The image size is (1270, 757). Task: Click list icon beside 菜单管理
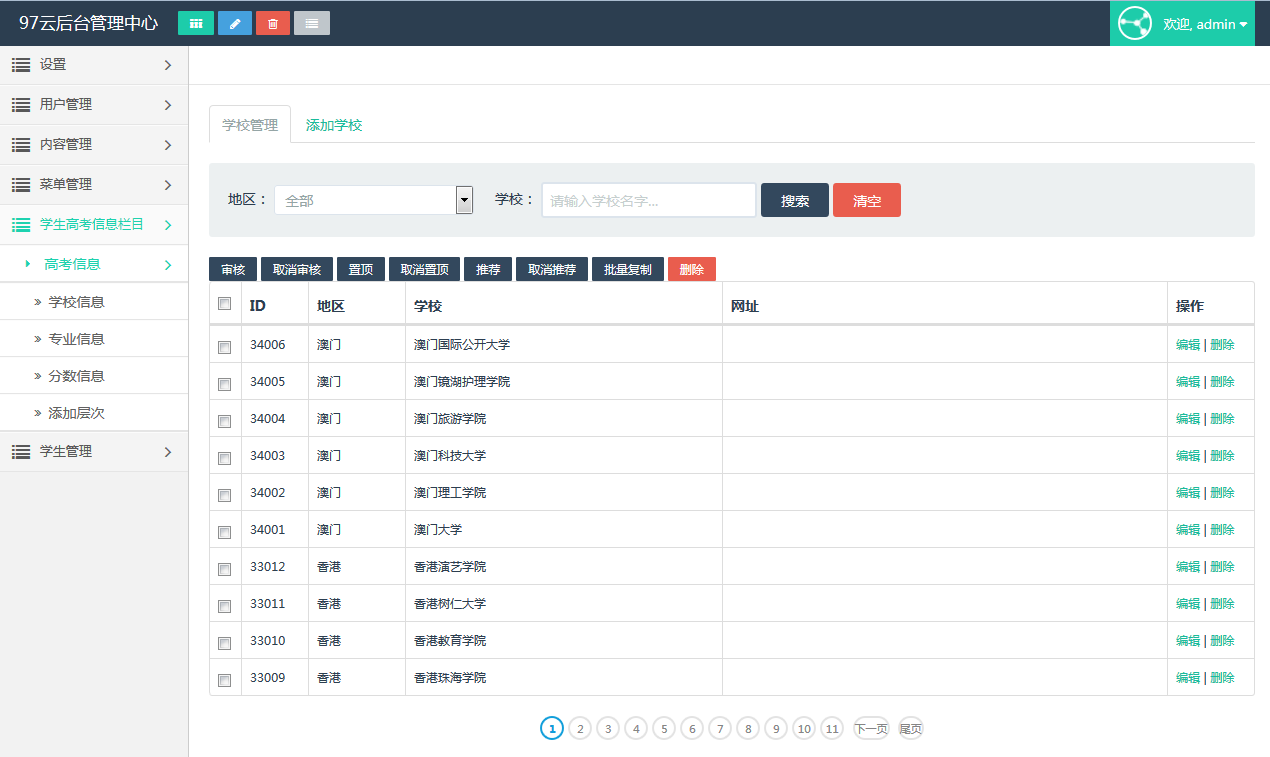(x=21, y=185)
